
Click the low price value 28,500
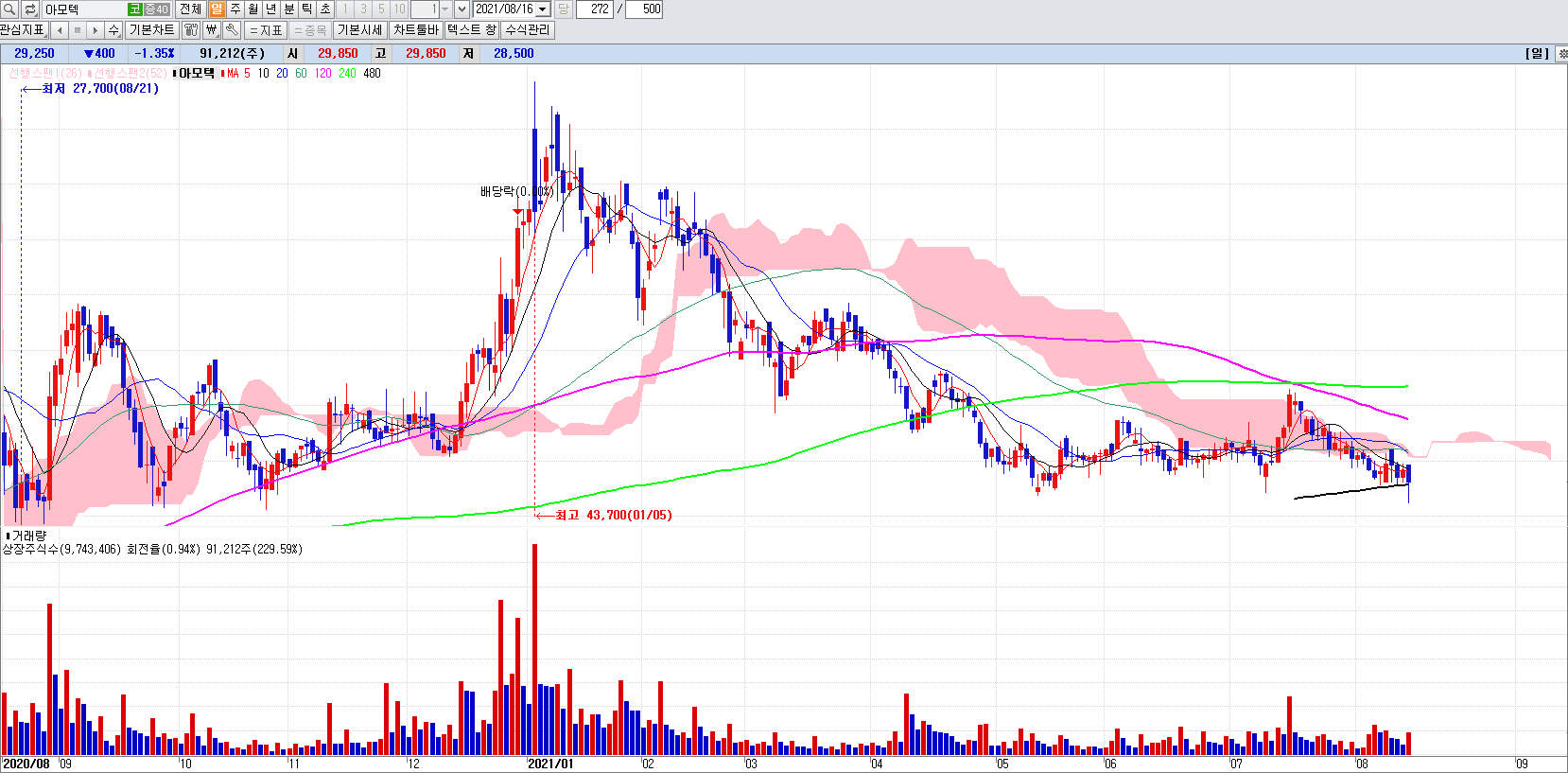coord(514,54)
